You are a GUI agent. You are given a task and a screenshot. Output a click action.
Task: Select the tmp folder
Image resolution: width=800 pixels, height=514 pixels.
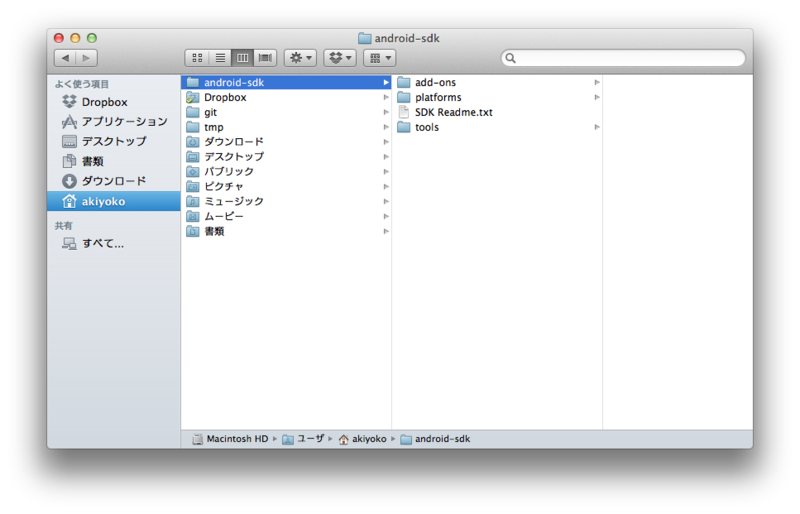286,127
